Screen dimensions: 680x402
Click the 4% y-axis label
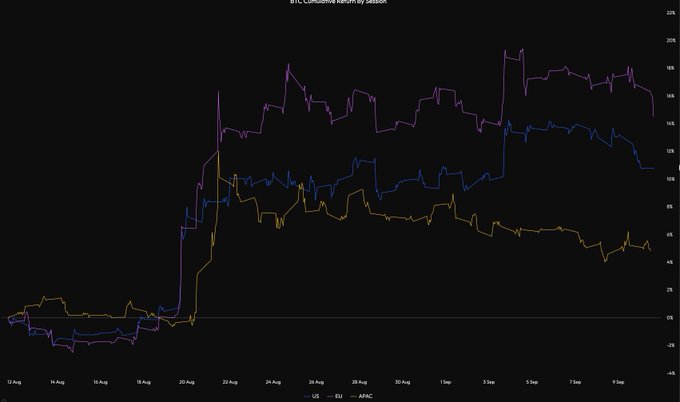(x=671, y=262)
